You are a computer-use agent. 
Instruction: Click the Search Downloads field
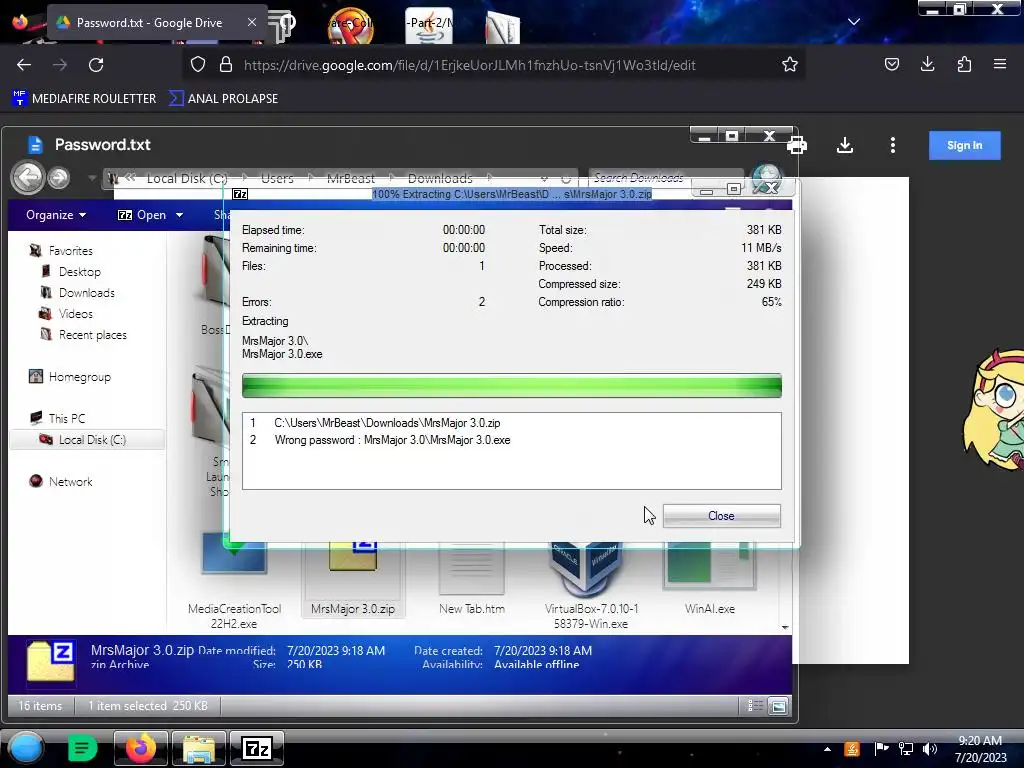[x=665, y=178]
